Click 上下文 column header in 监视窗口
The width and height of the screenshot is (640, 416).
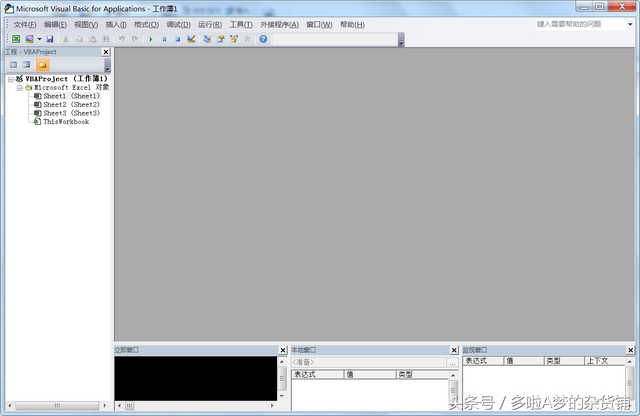604,361
